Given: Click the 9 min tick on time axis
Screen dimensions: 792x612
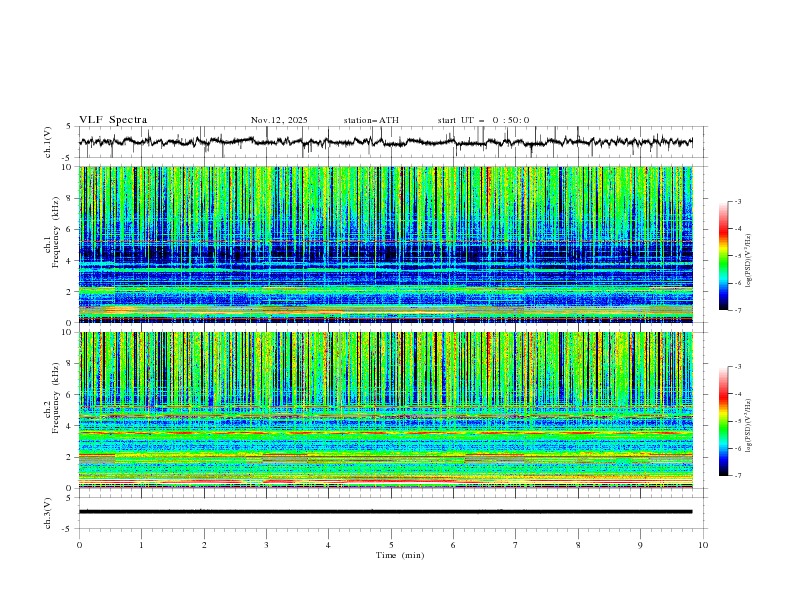Looking at the screenshot, I should [640, 545].
